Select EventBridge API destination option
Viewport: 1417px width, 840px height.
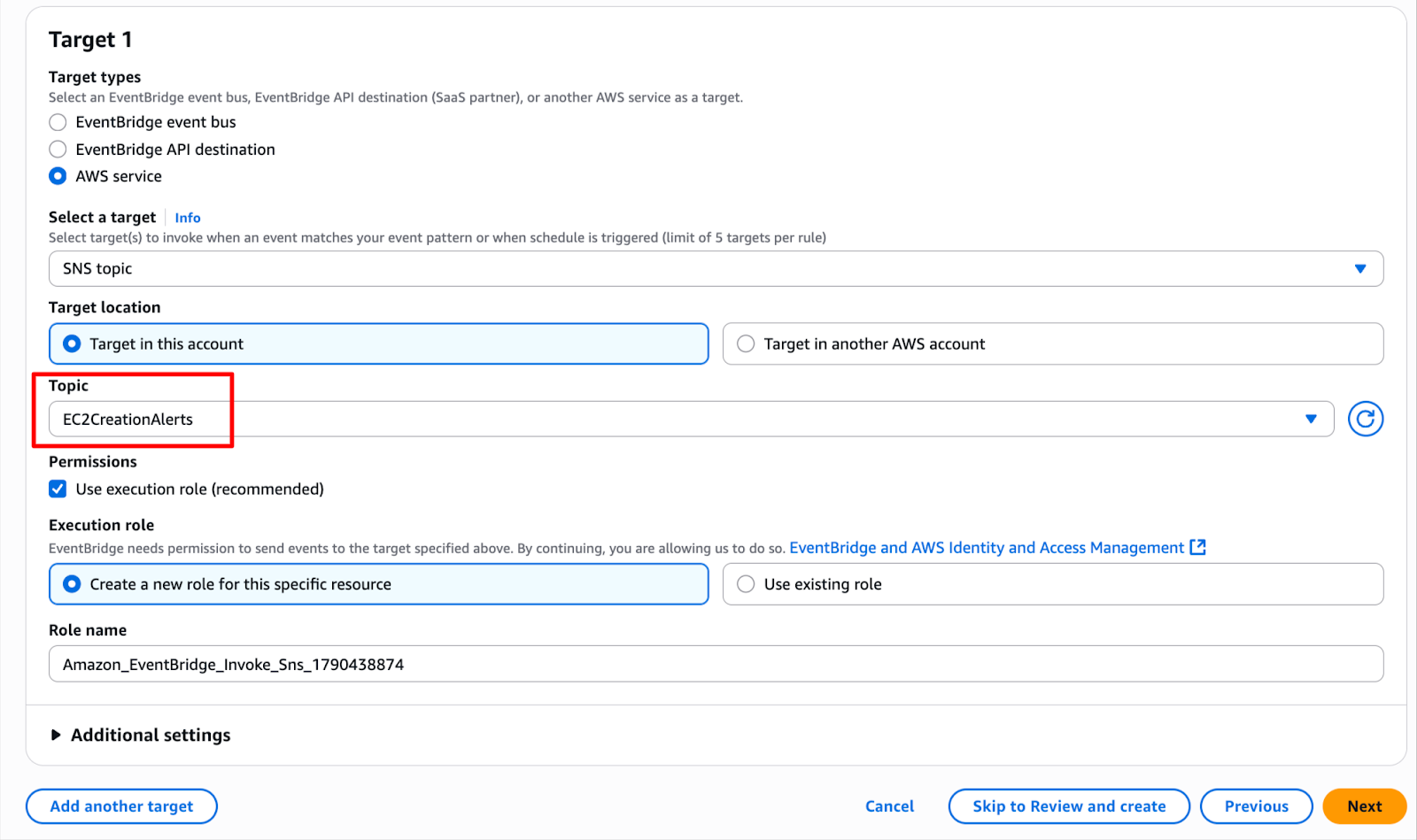[x=58, y=150]
